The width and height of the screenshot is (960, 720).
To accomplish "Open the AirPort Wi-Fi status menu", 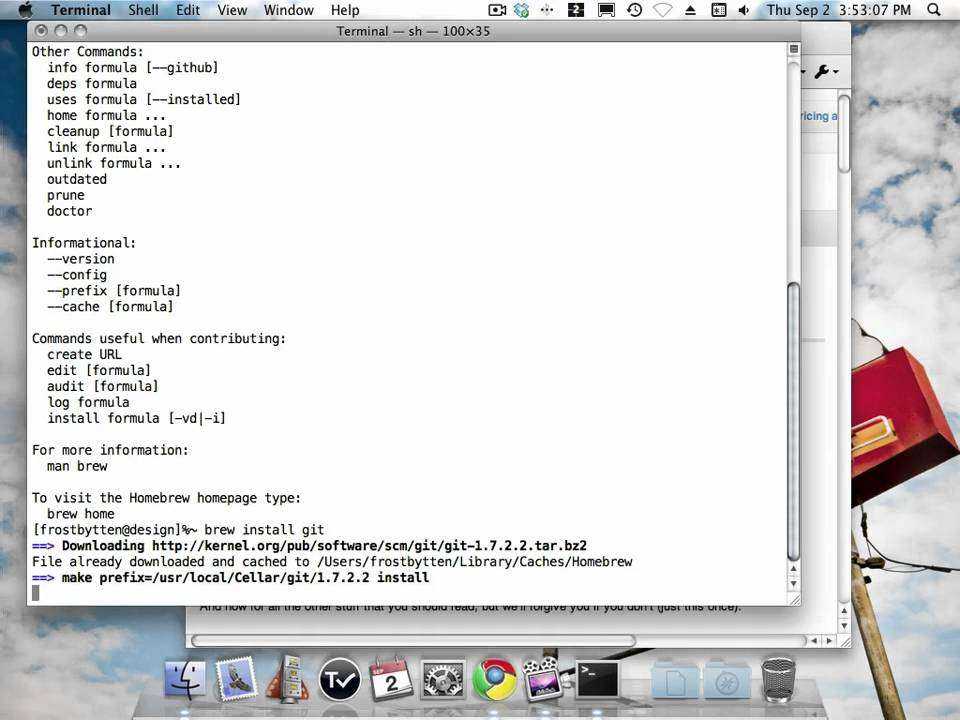I will click(x=662, y=10).
